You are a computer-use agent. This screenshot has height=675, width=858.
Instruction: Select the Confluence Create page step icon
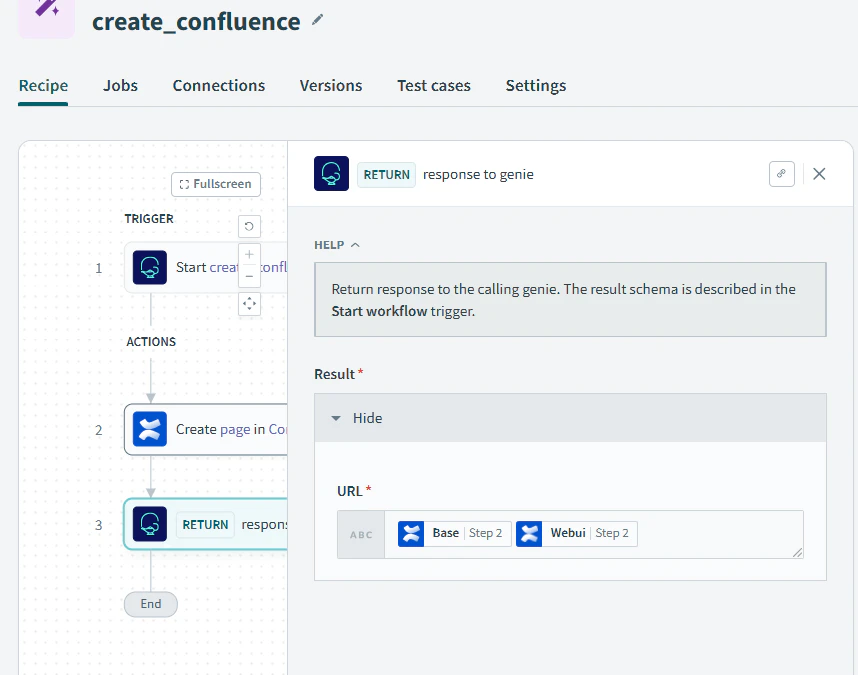[150, 429]
